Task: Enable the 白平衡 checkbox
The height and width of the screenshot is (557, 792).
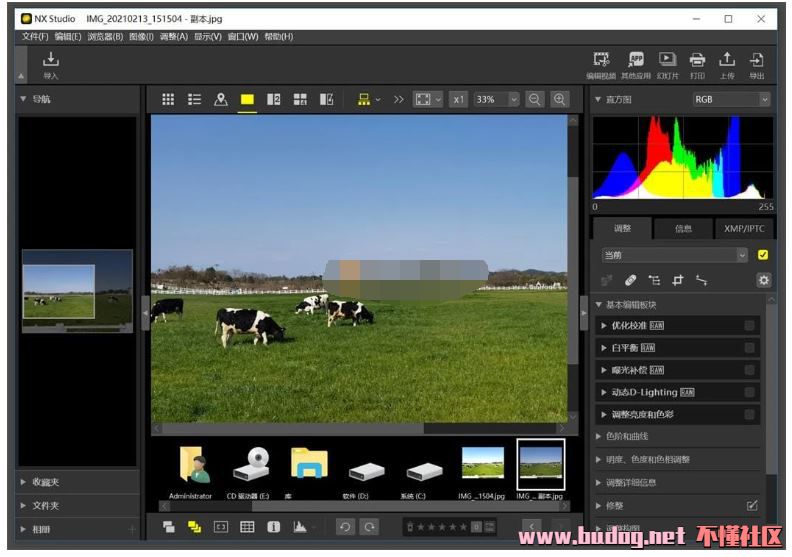Action: tap(749, 347)
